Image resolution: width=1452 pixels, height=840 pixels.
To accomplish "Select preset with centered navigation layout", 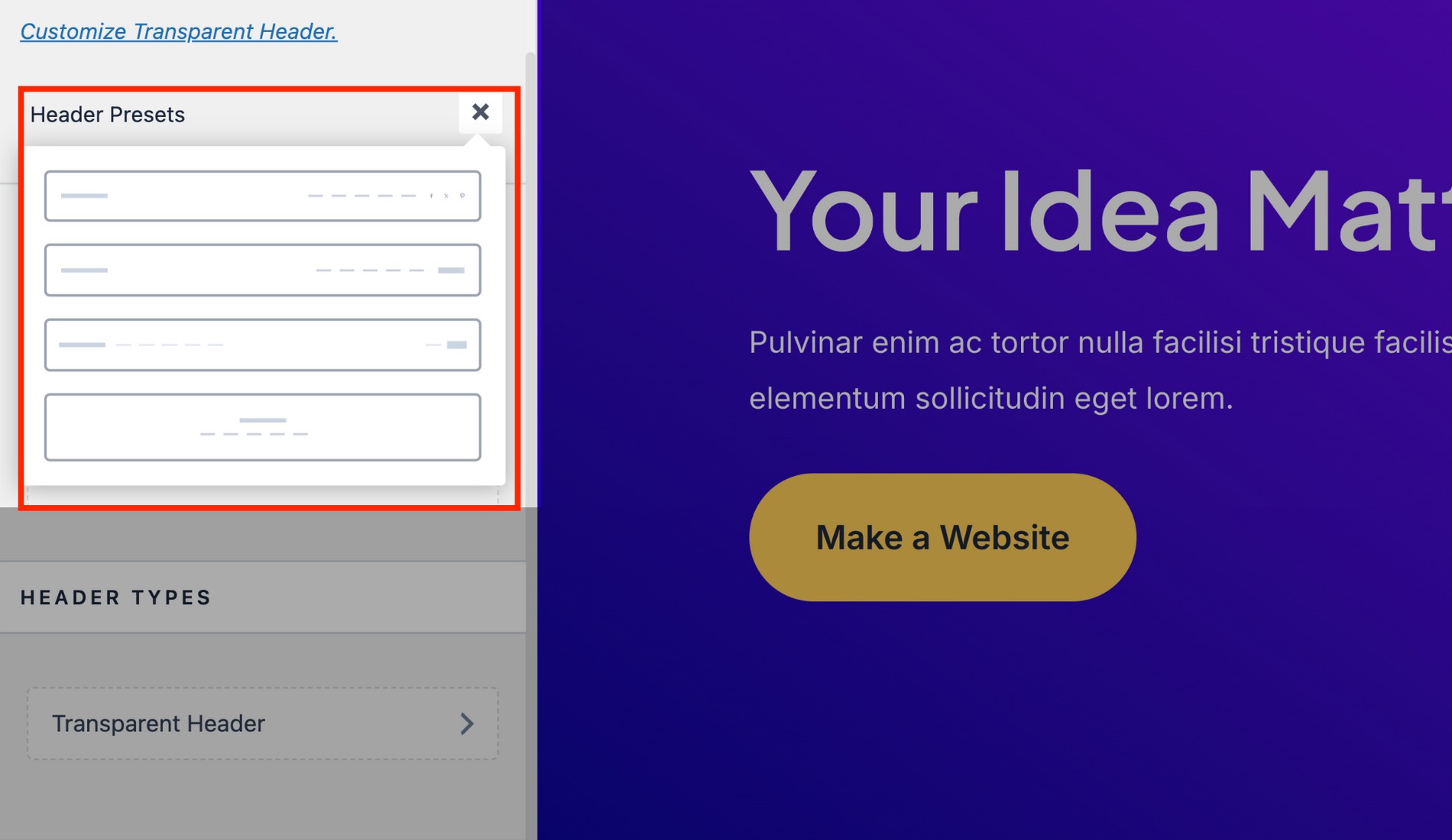I will click(x=264, y=425).
